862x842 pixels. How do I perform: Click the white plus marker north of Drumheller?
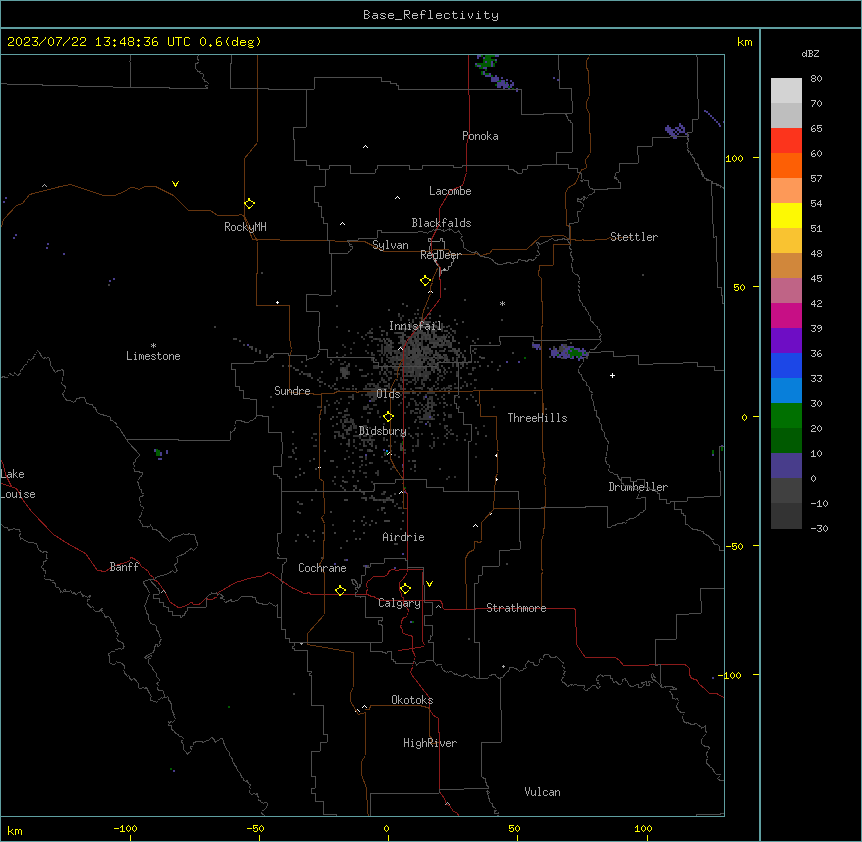[612, 375]
